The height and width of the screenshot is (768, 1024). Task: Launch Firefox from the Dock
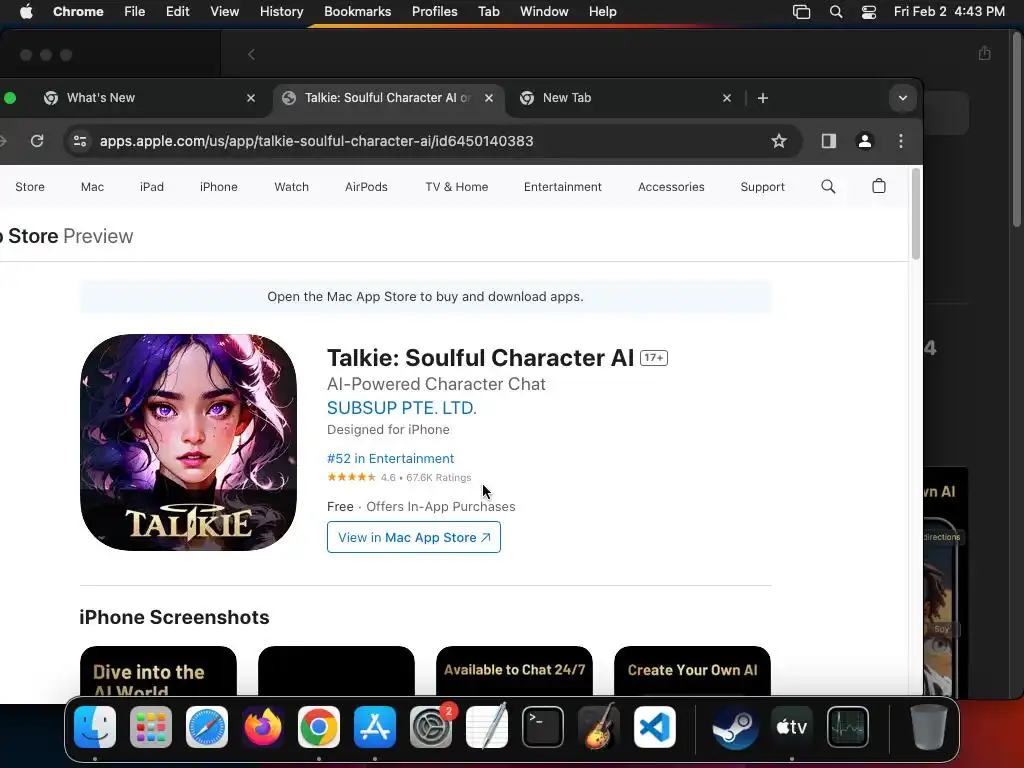[263, 727]
